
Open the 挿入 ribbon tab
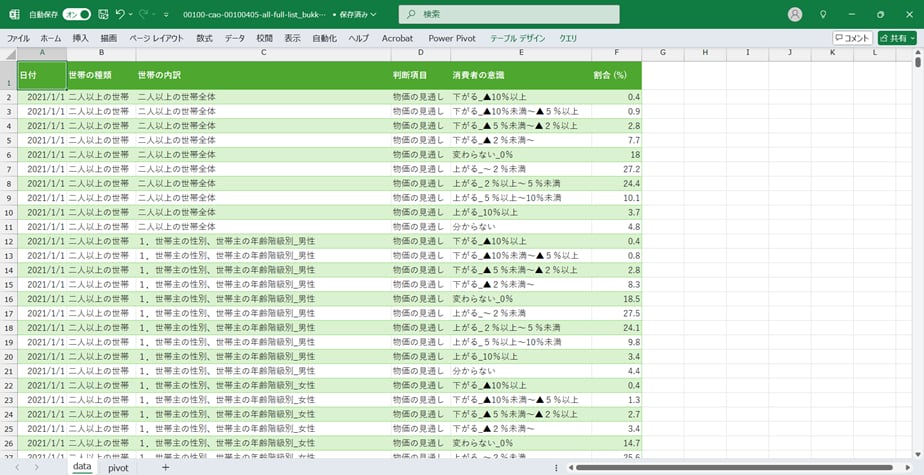[81, 38]
